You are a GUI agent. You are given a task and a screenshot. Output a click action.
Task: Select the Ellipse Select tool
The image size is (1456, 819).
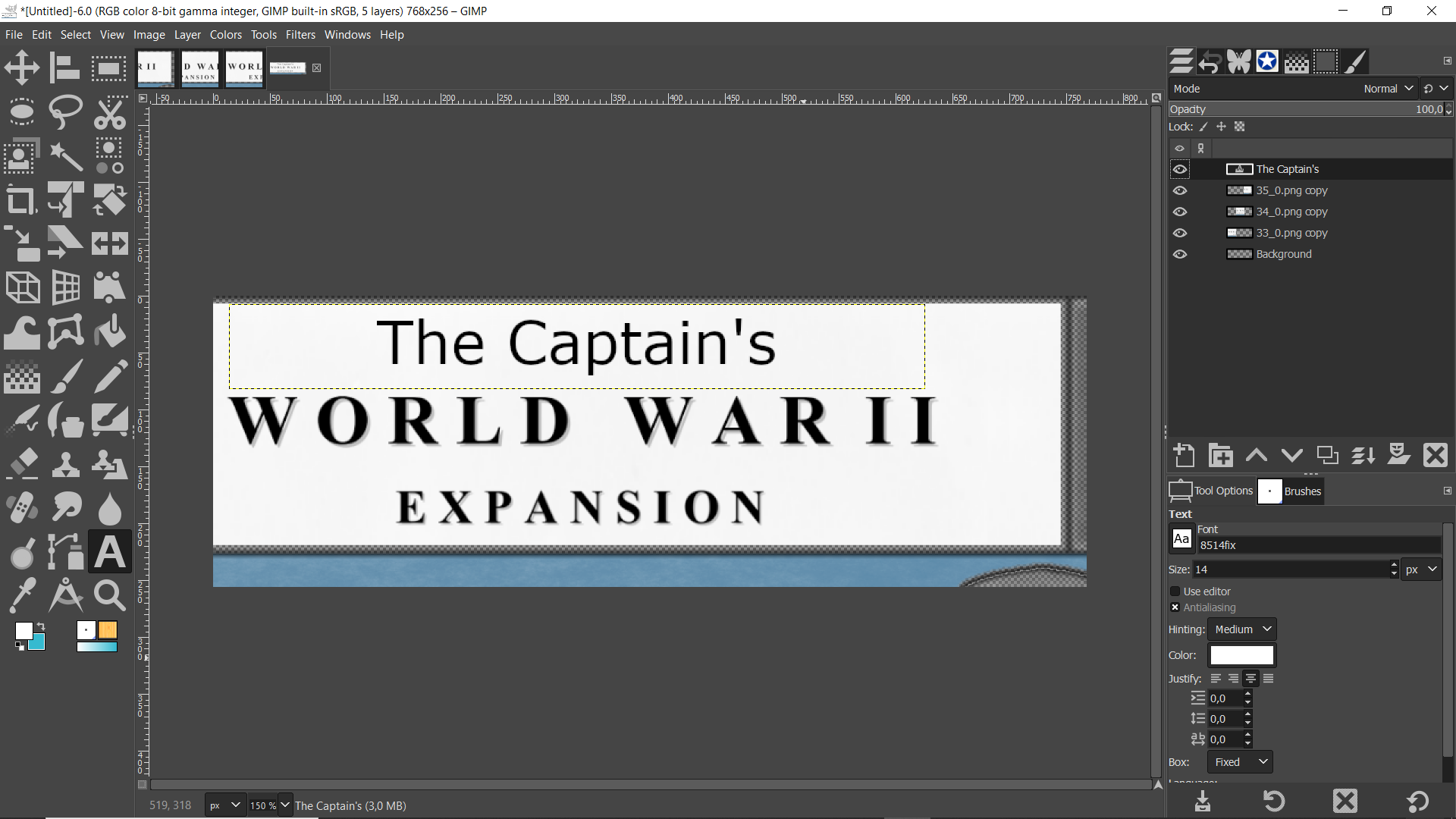(22, 112)
